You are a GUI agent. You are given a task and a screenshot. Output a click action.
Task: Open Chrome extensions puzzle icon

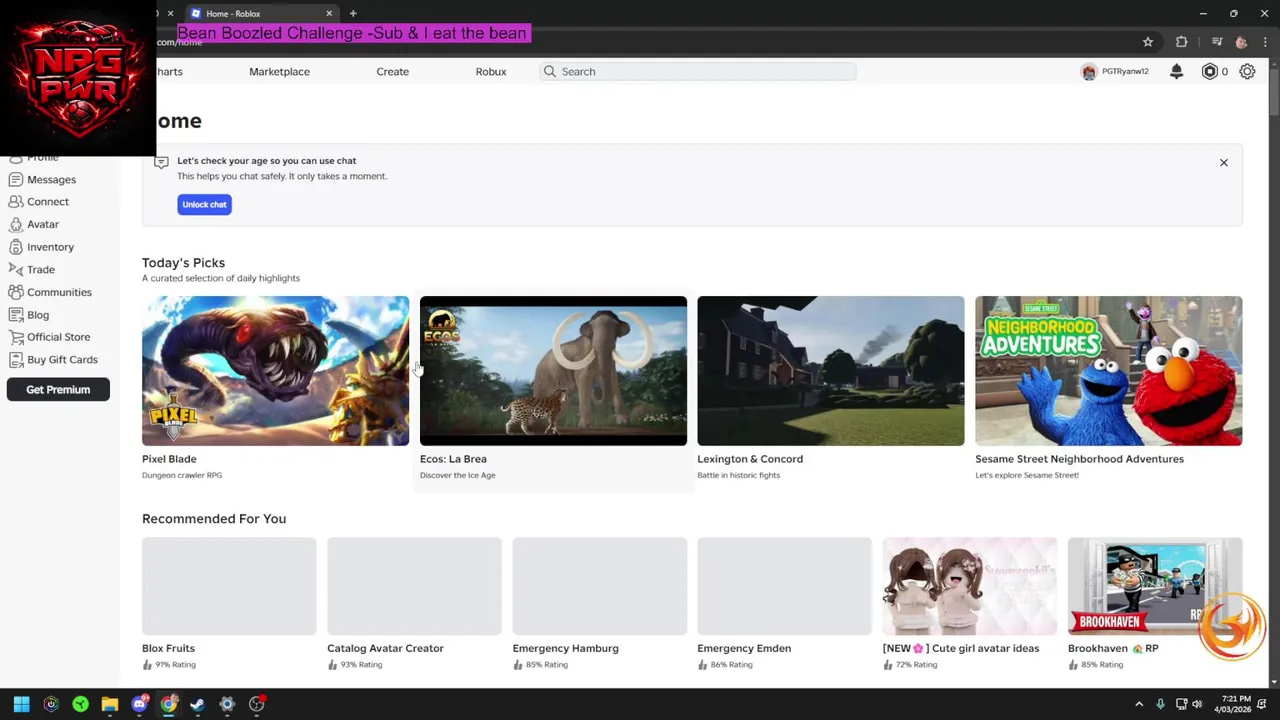coord(1182,42)
